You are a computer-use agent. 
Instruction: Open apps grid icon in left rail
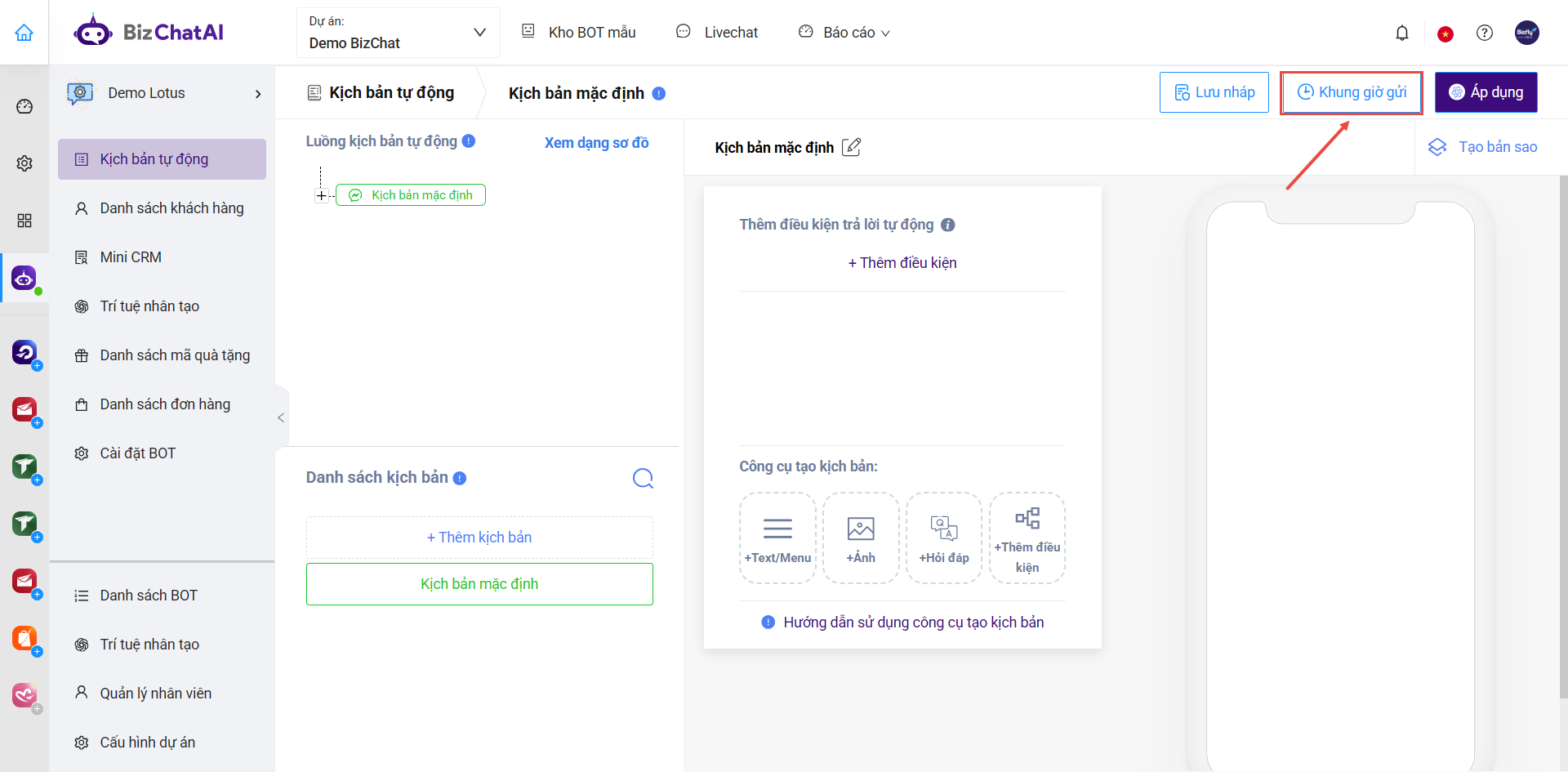(x=24, y=221)
